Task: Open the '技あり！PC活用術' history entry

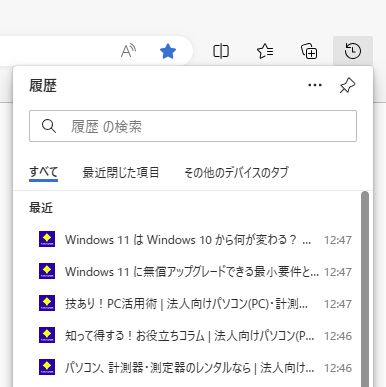Action: tap(195, 304)
